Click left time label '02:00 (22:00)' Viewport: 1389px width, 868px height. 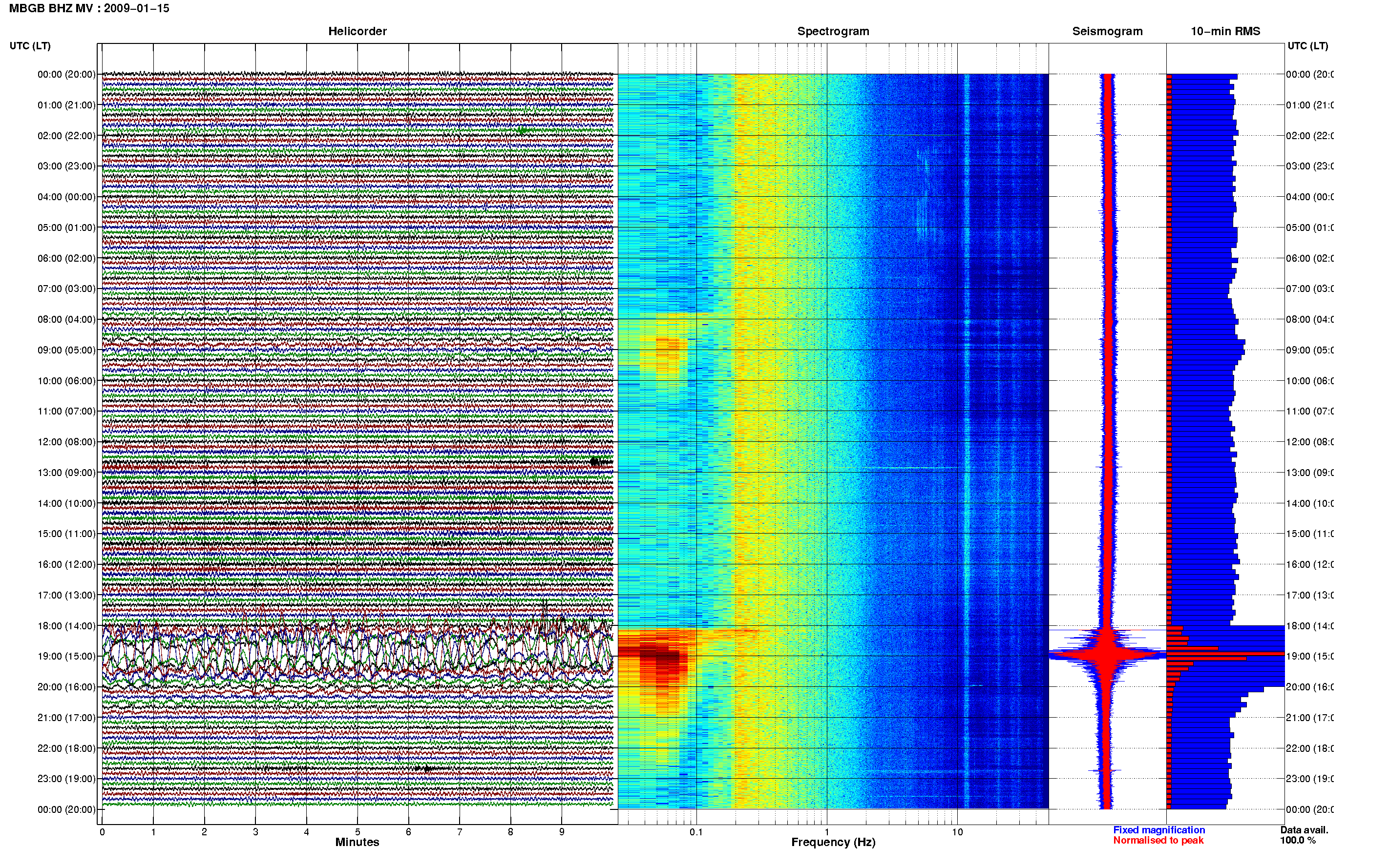(66, 136)
